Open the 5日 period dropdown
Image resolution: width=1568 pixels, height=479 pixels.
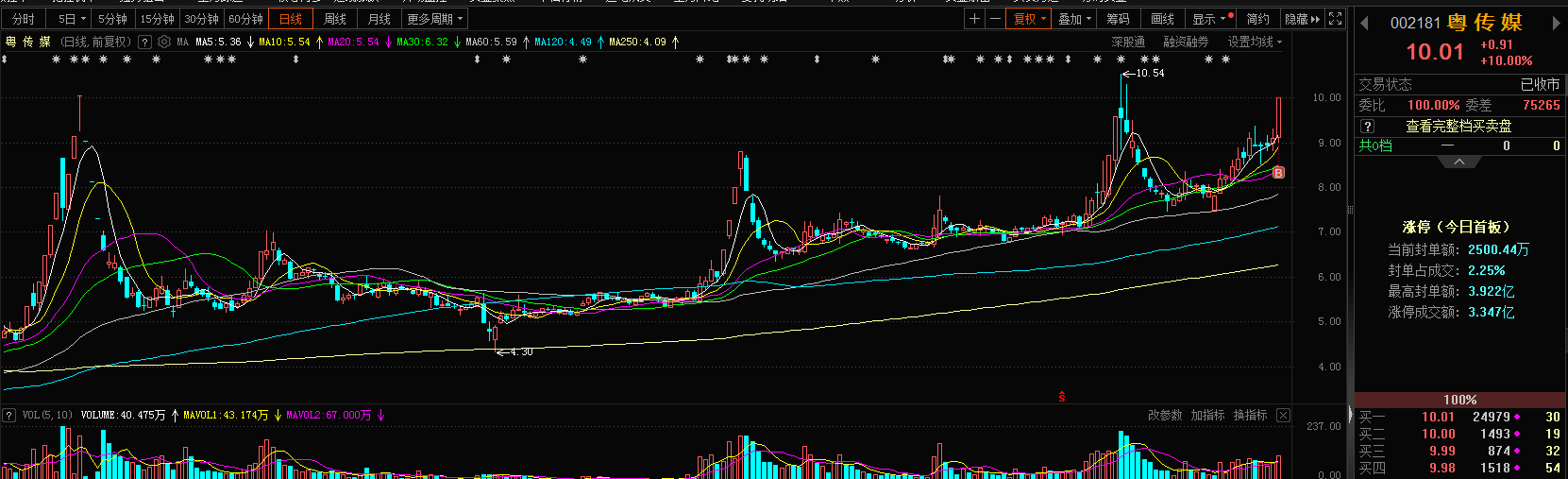71,19
